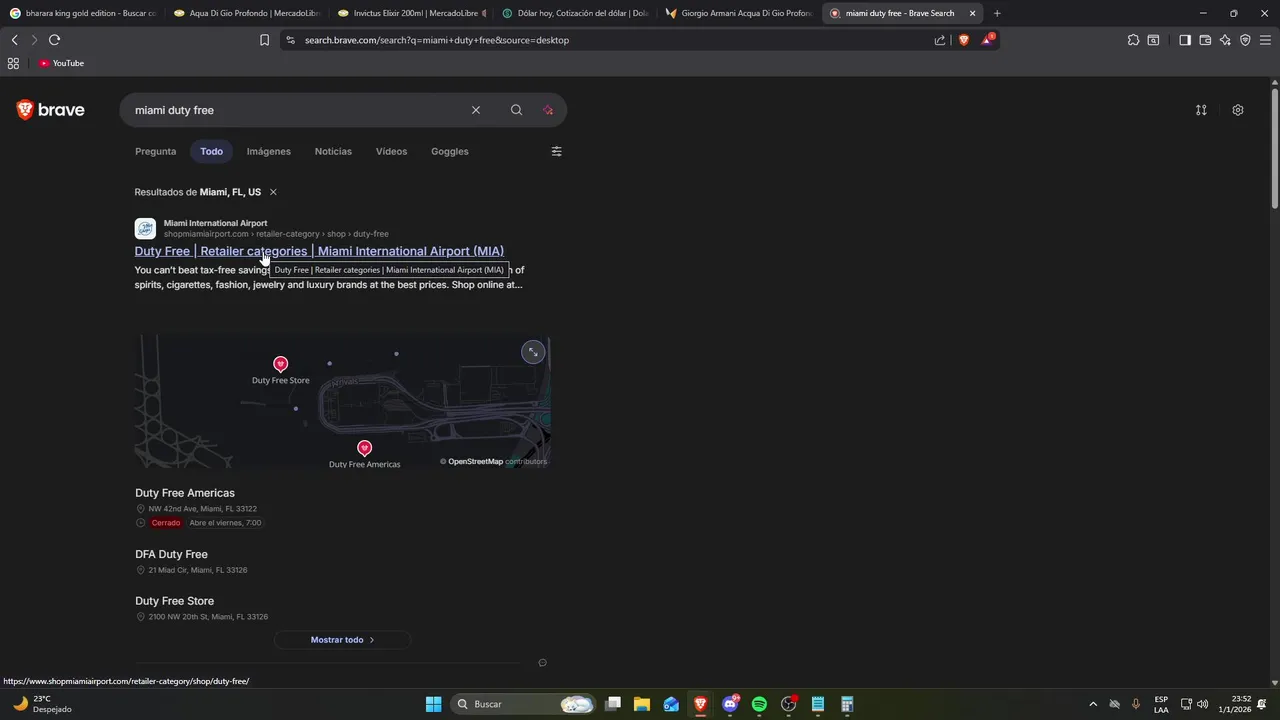Image resolution: width=1280 pixels, height=720 pixels.
Task: Open the search filters slider icon
Action: tap(557, 151)
